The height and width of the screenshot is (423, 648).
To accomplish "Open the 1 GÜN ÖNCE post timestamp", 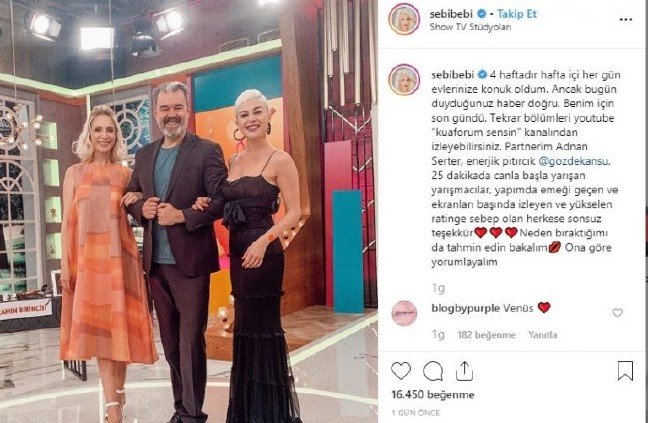I will 416,413.
